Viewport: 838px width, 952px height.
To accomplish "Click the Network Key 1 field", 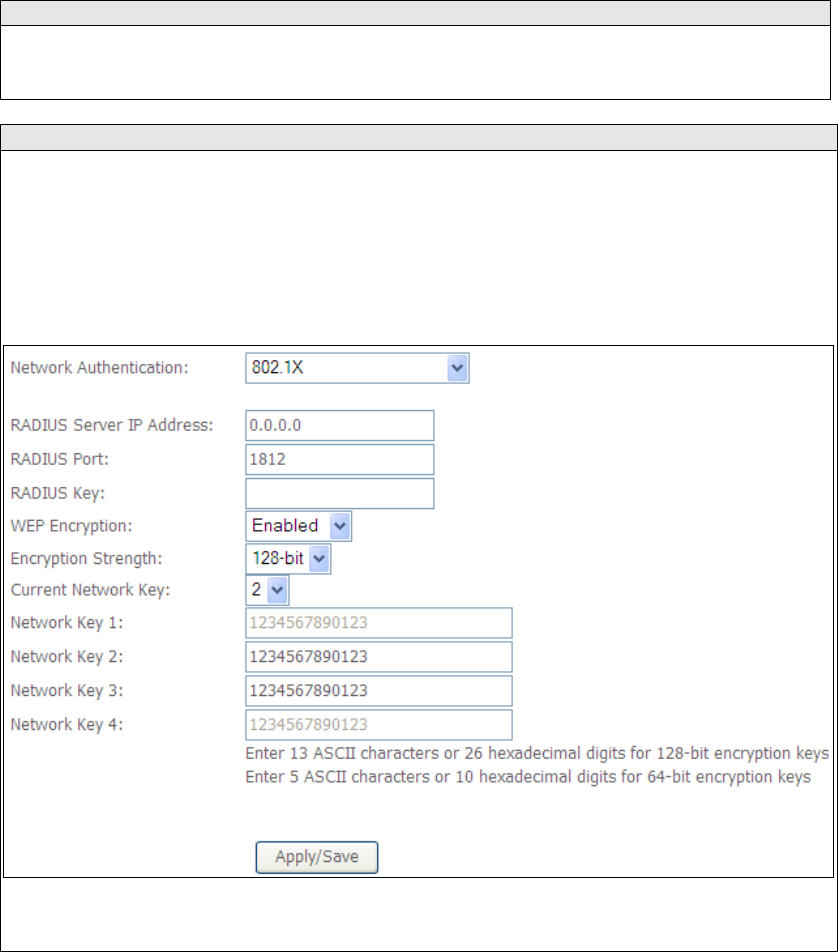I will pos(379,623).
